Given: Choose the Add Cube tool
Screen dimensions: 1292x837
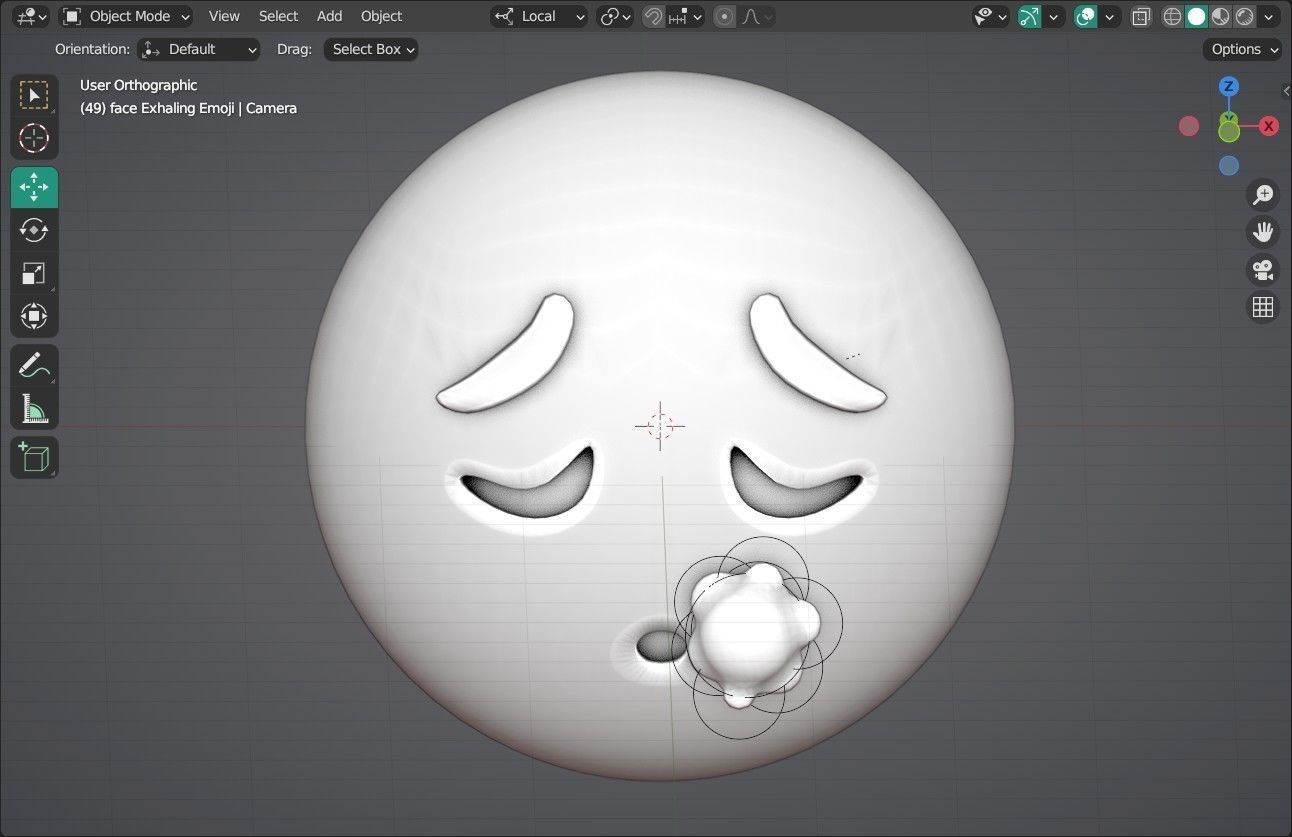Looking at the screenshot, I should [x=34, y=457].
